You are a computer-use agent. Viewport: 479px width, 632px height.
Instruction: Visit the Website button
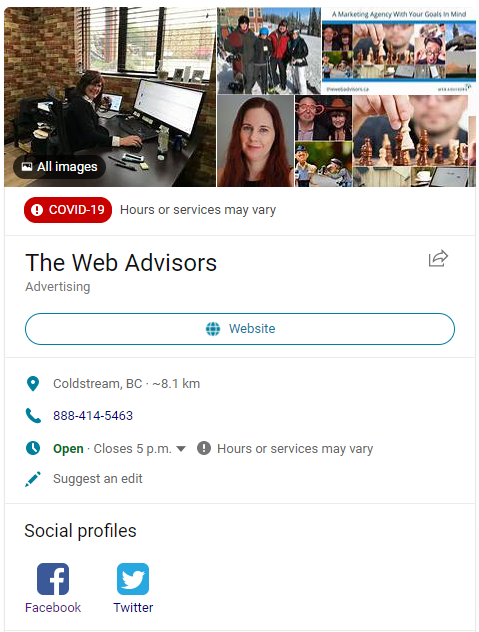pyautogui.click(x=240, y=329)
